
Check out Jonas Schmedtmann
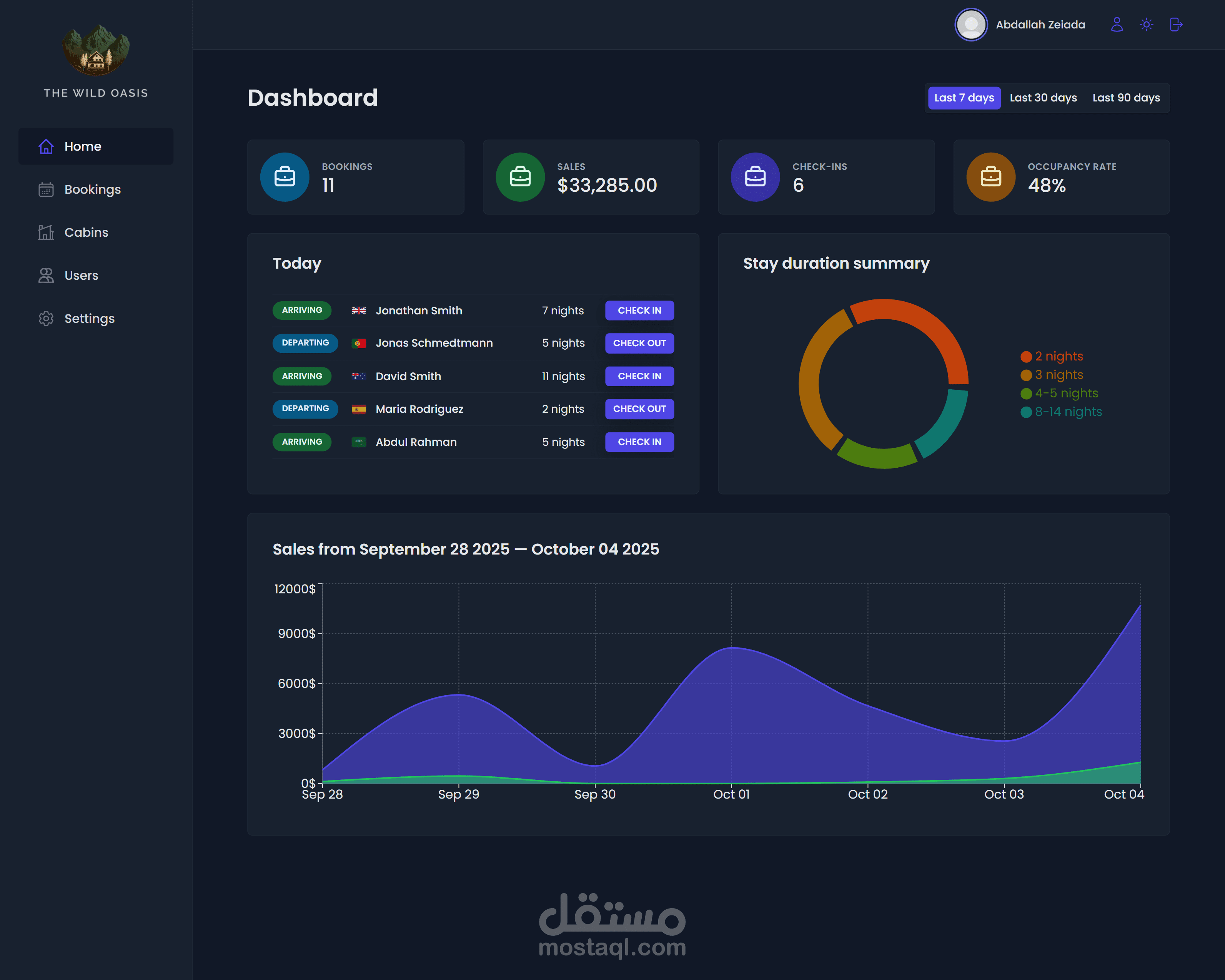coord(639,343)
